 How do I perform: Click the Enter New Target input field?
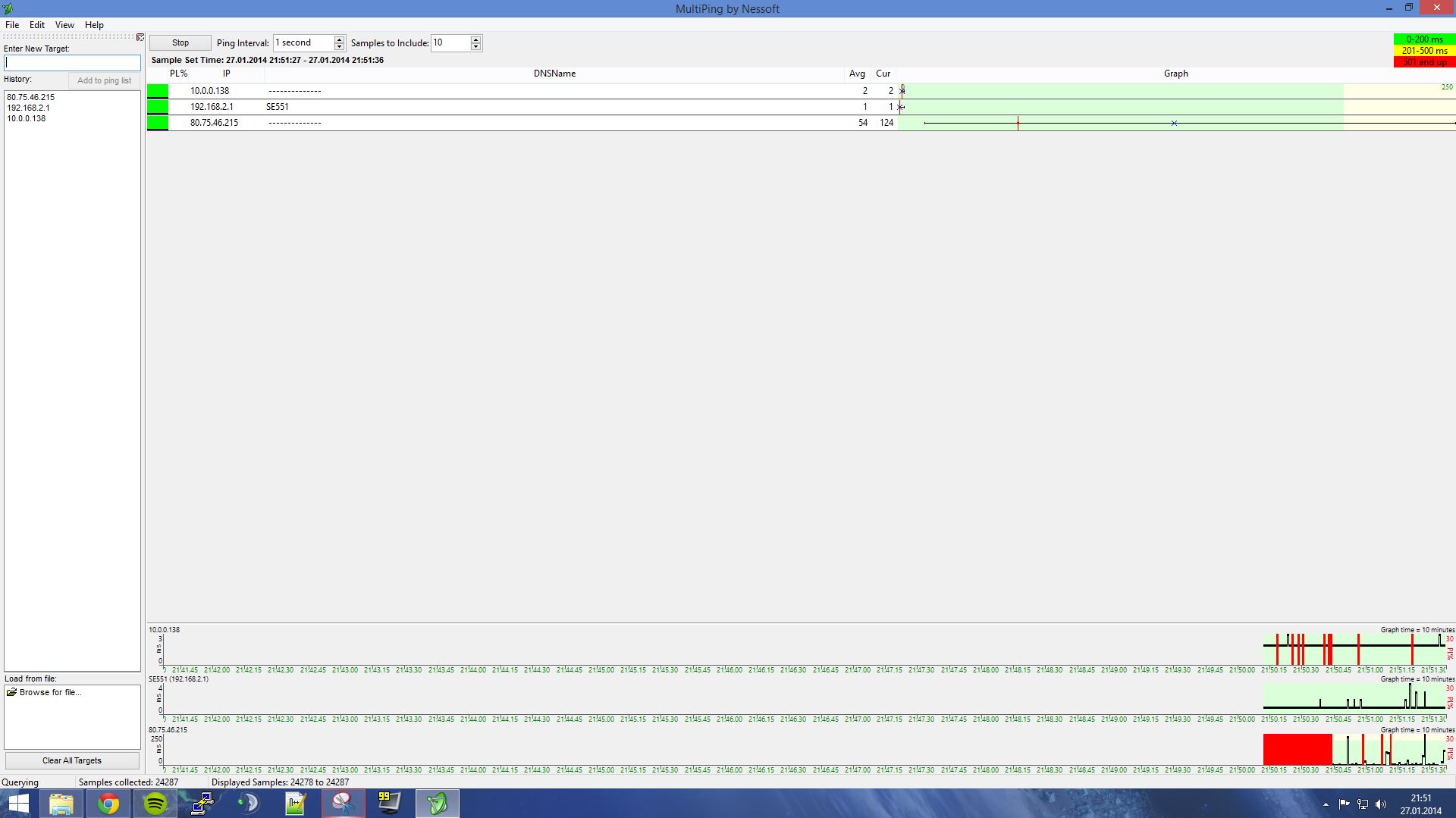(x=72, y=63)
